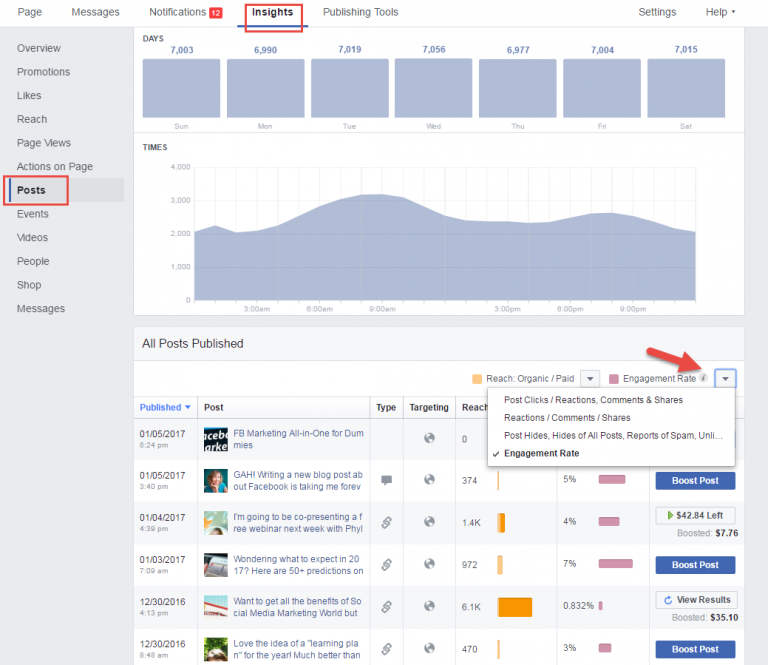This screenshot has width=768, height=665.
Task: Click the link type icon for 12/30 8:48 am post
Action: point(386,649)
